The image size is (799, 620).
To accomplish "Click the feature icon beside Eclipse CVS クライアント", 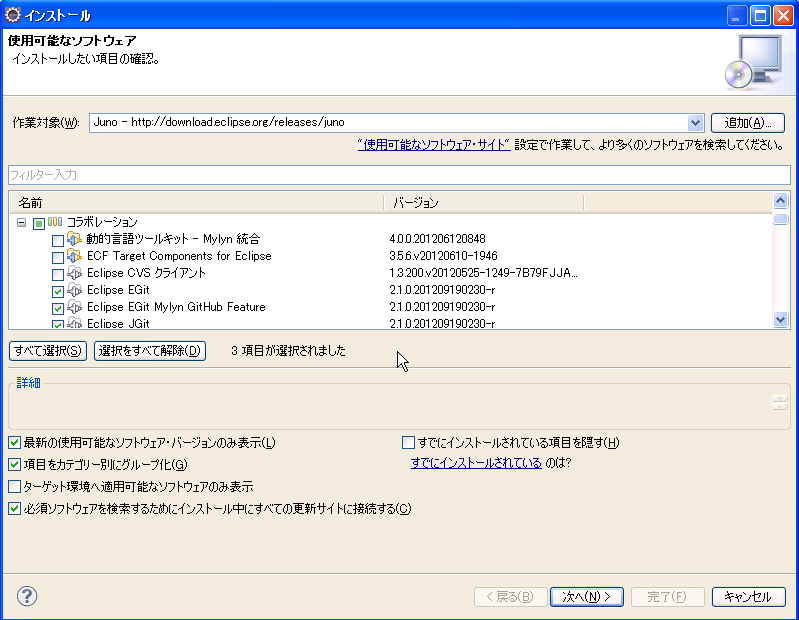I will (x=74, y=273).
